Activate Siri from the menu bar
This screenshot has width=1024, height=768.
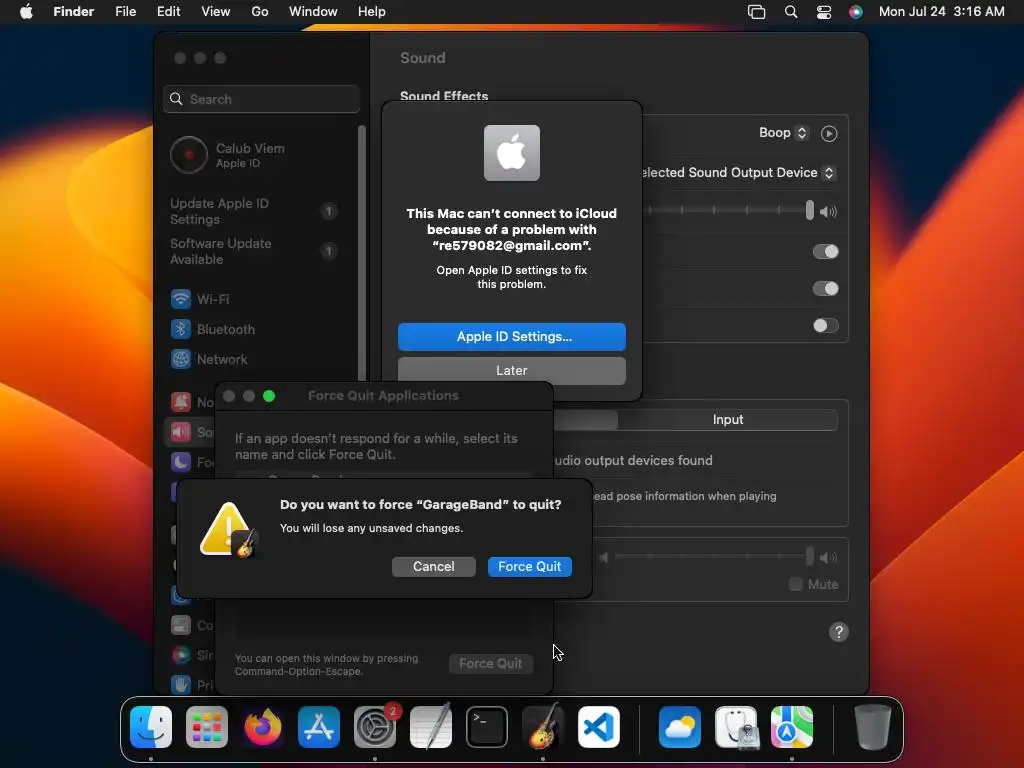[x=856, y=12]
